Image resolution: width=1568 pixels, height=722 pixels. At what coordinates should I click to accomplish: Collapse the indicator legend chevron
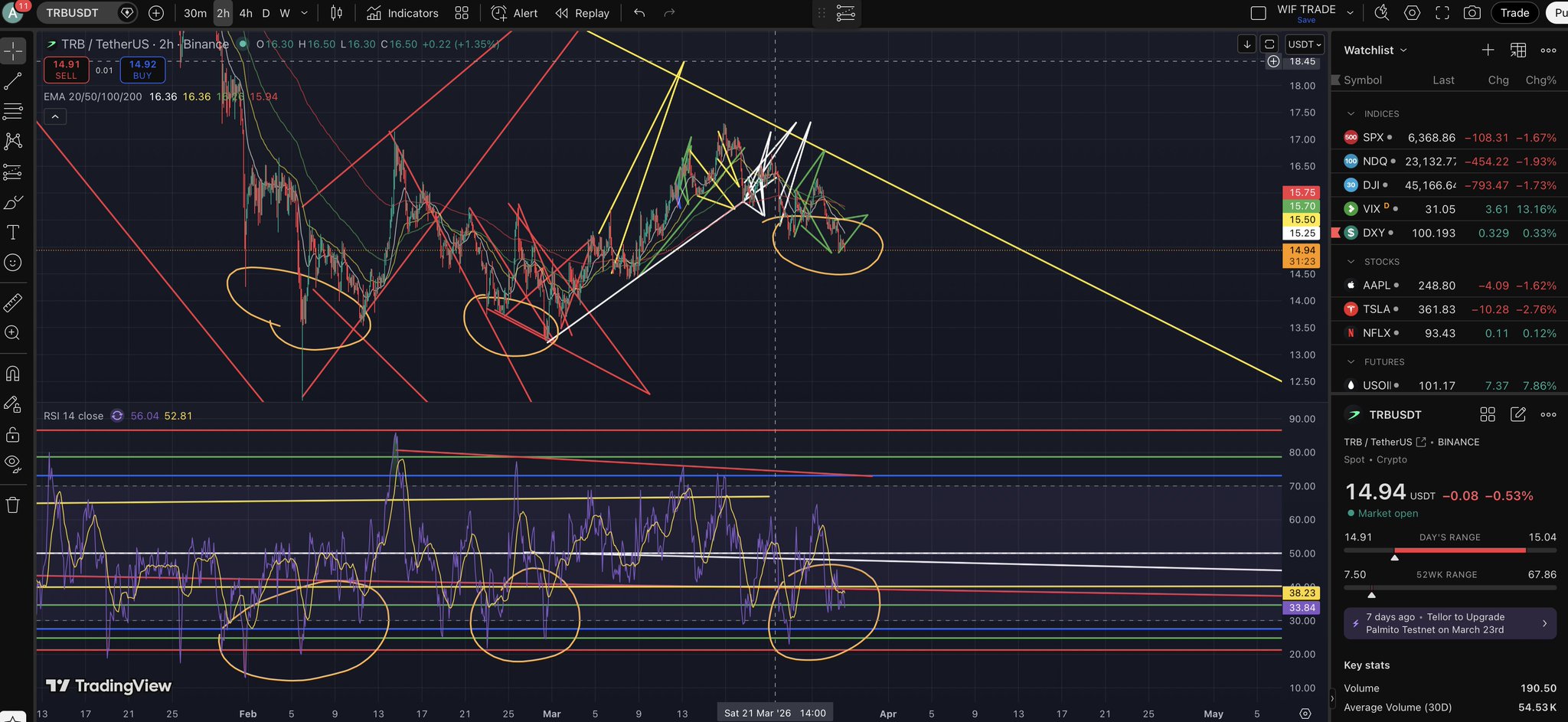coord(55,116)
